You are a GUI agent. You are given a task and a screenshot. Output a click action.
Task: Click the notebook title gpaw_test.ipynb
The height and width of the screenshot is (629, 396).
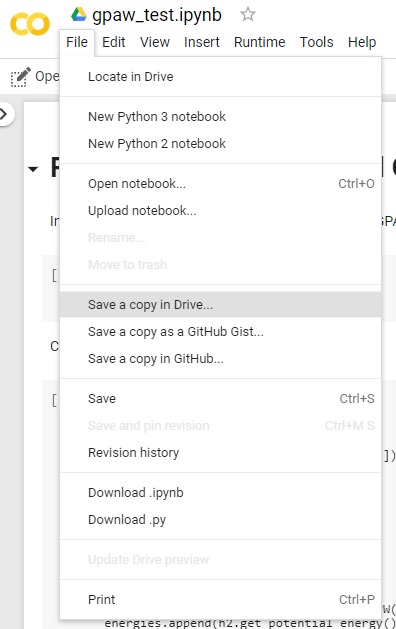pos(157,15)
